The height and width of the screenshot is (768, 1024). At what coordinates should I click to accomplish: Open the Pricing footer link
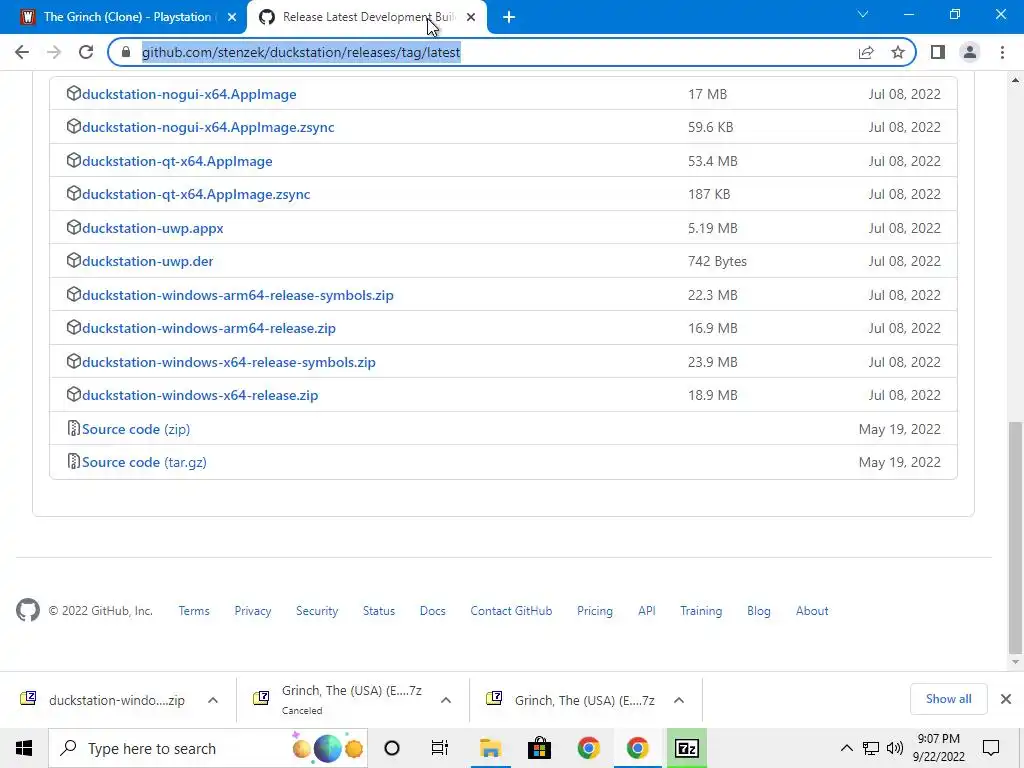(595, 611)
